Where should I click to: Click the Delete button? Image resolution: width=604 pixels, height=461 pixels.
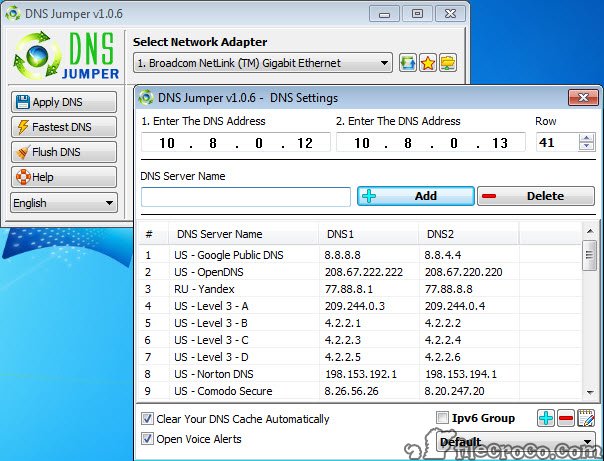tap(536, 196)
